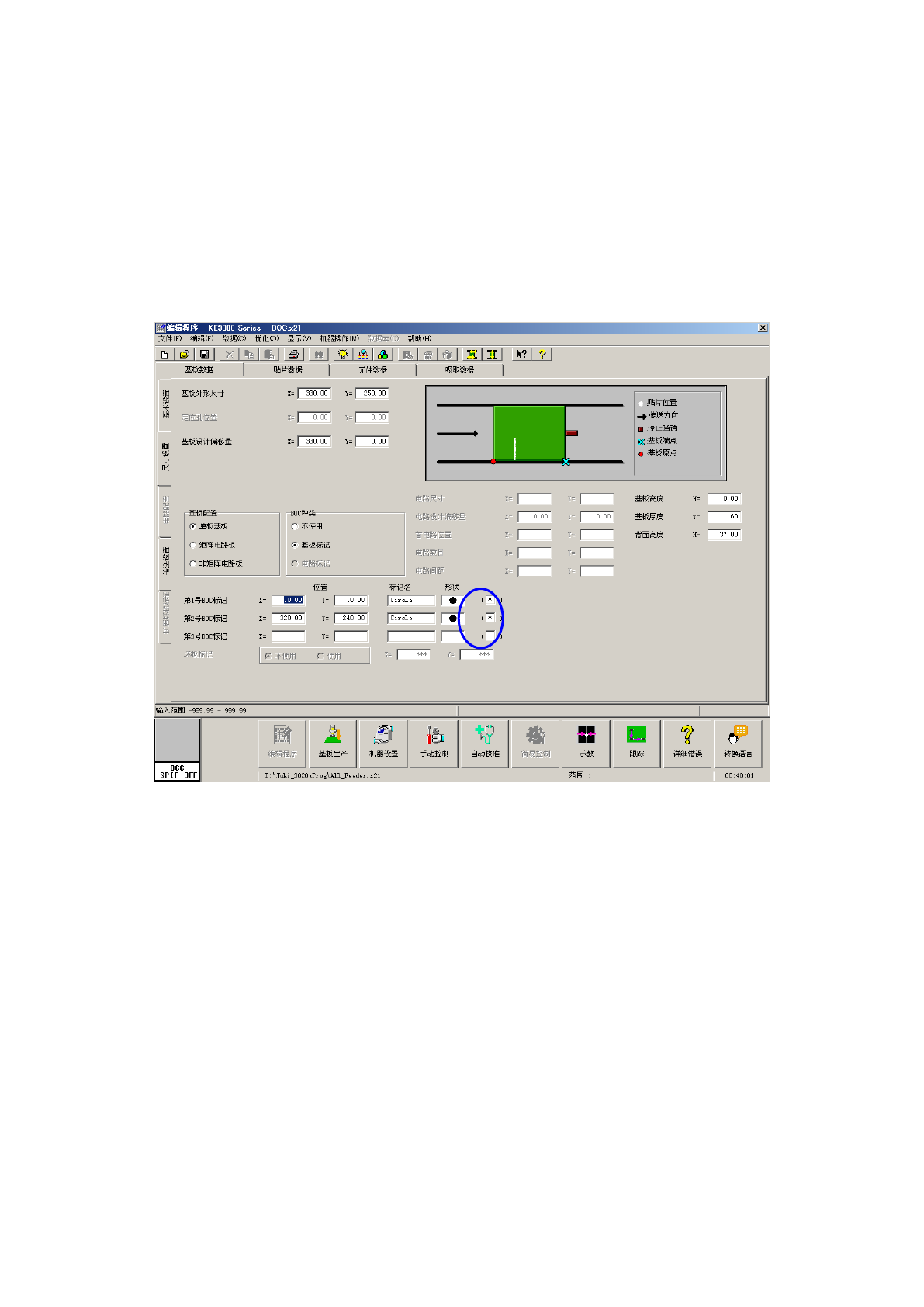
Task: Click 转换语言 switch language button
Action: pos(737,744)
